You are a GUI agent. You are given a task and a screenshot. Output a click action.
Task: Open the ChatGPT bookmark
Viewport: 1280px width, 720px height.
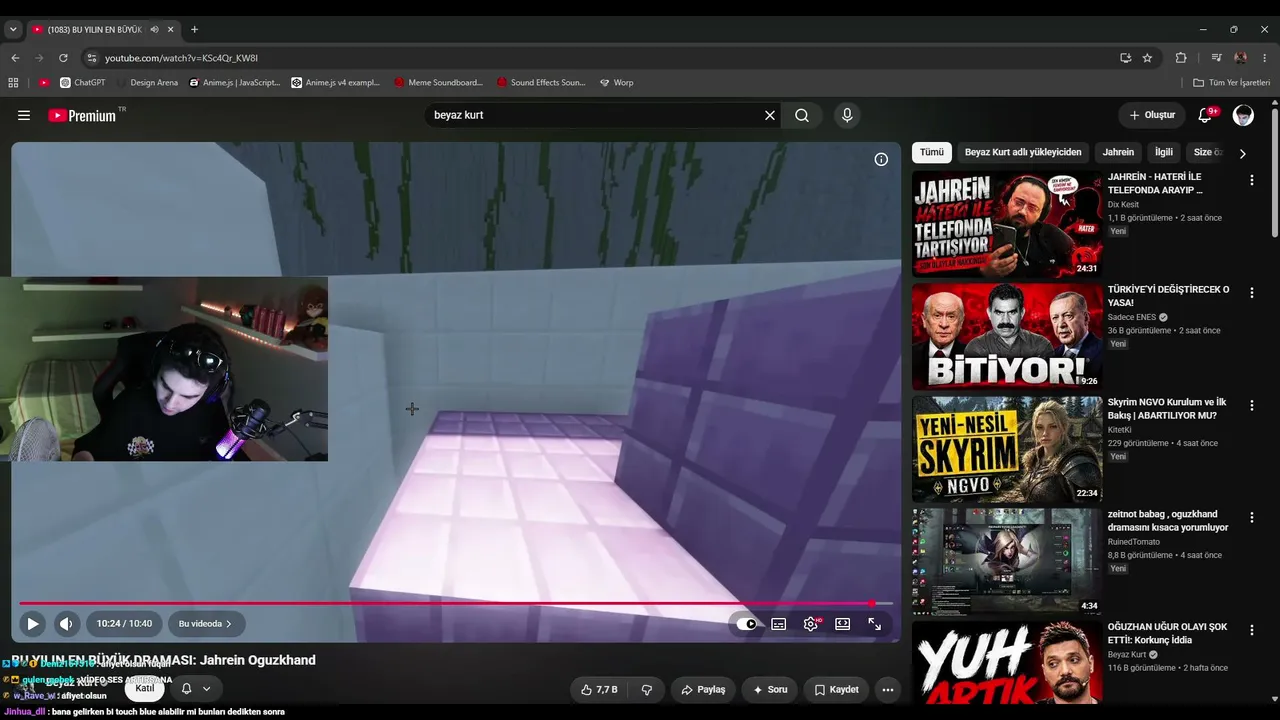click(x=83, y=83)
